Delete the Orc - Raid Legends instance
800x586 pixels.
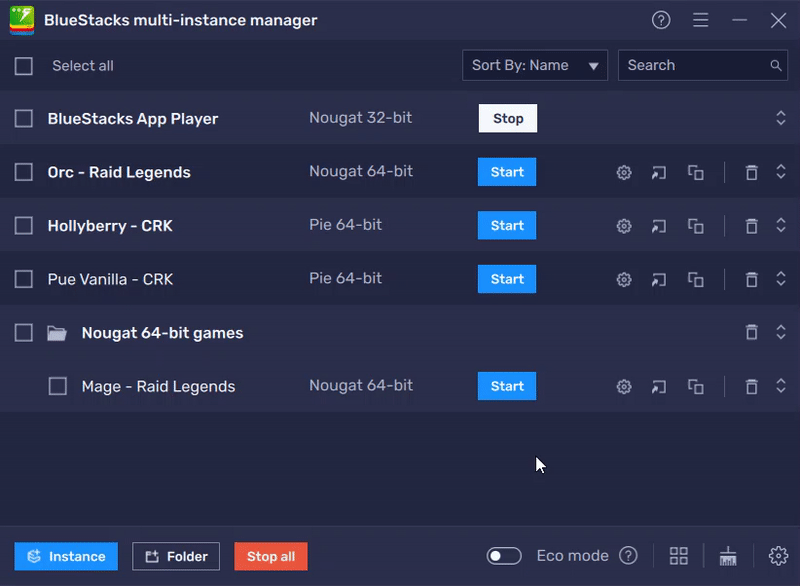click(x=752, y=172)
